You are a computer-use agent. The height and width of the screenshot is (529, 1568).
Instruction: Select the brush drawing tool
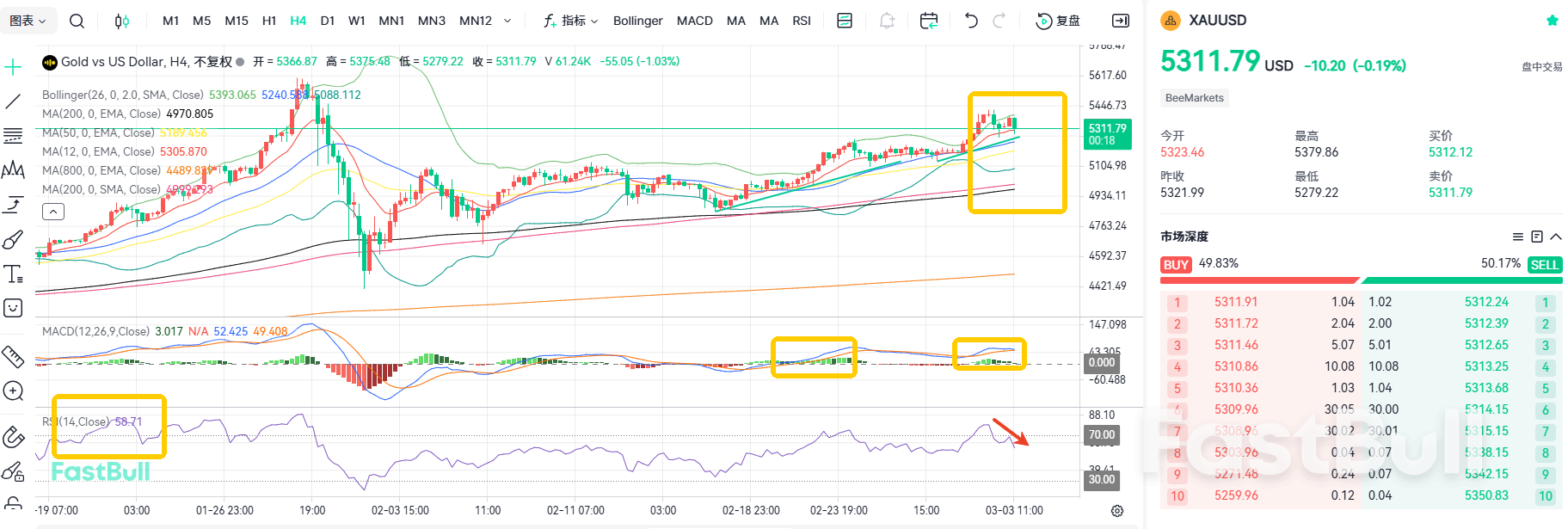tap(13, 240)
